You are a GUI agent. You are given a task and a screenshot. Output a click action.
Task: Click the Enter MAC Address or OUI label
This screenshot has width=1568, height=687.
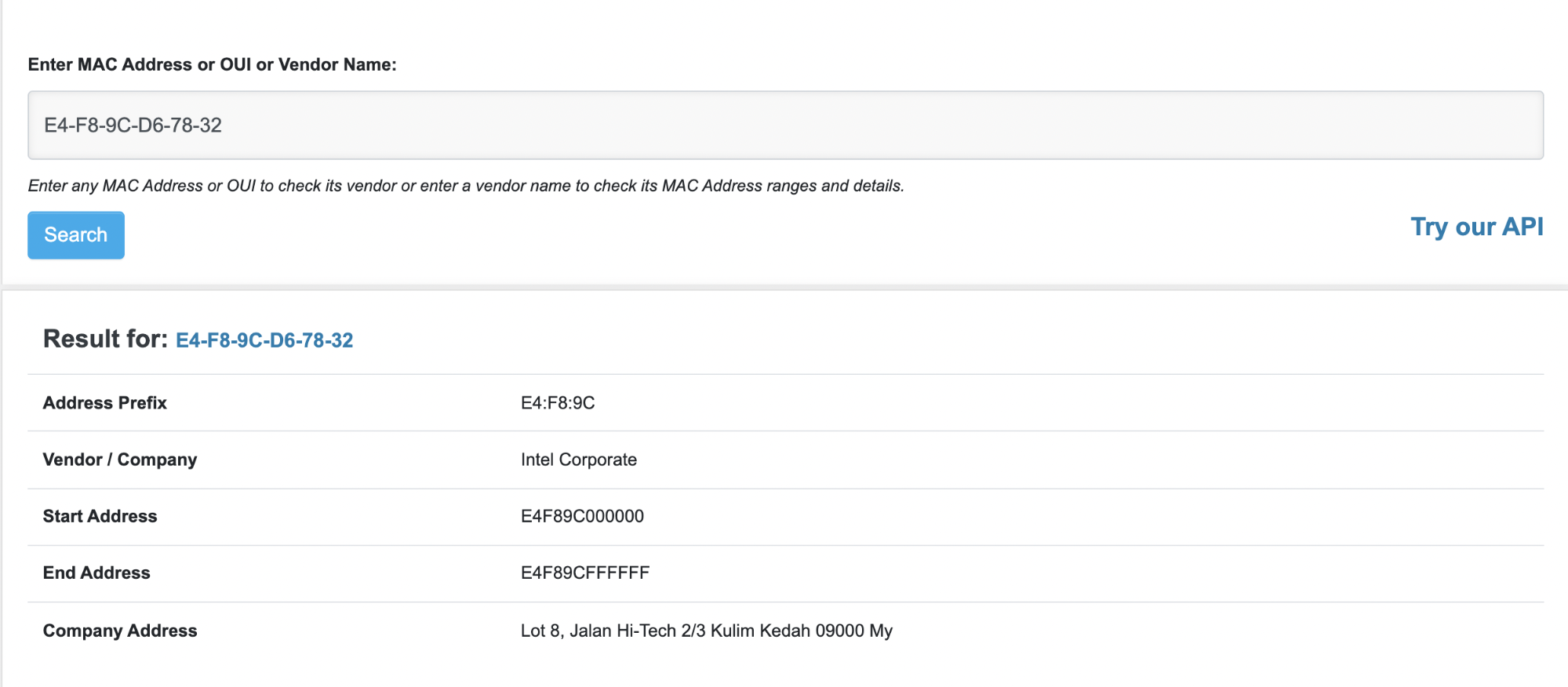pos(212,64)
